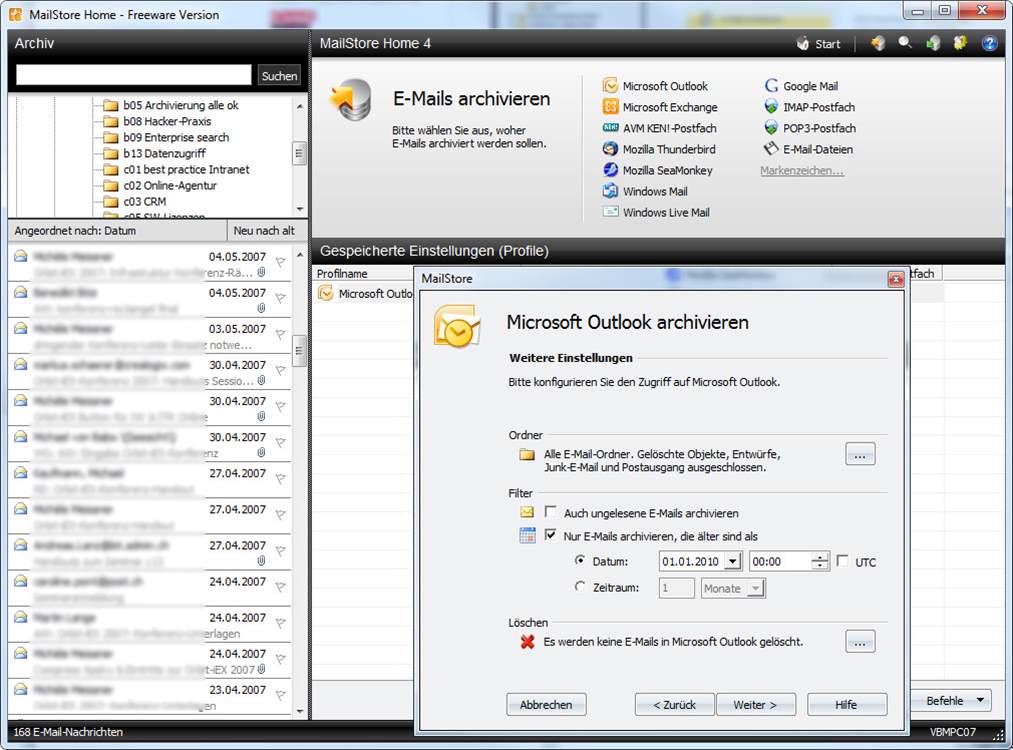The image size is (1013, 750).
Task: Click the Weiter > button
Action: click(755, 705)
